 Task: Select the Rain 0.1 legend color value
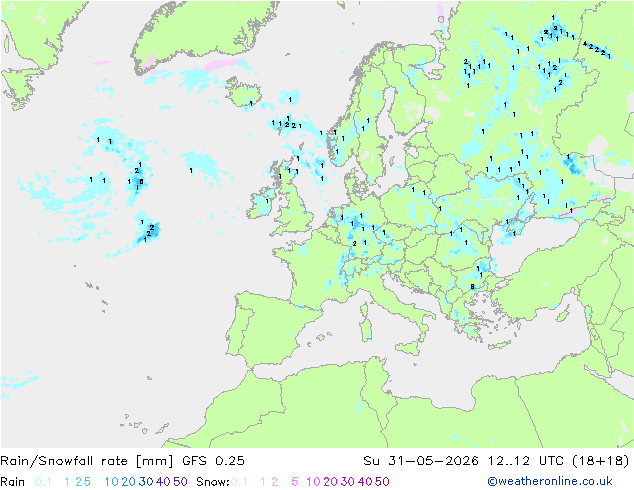coord(43,482)
